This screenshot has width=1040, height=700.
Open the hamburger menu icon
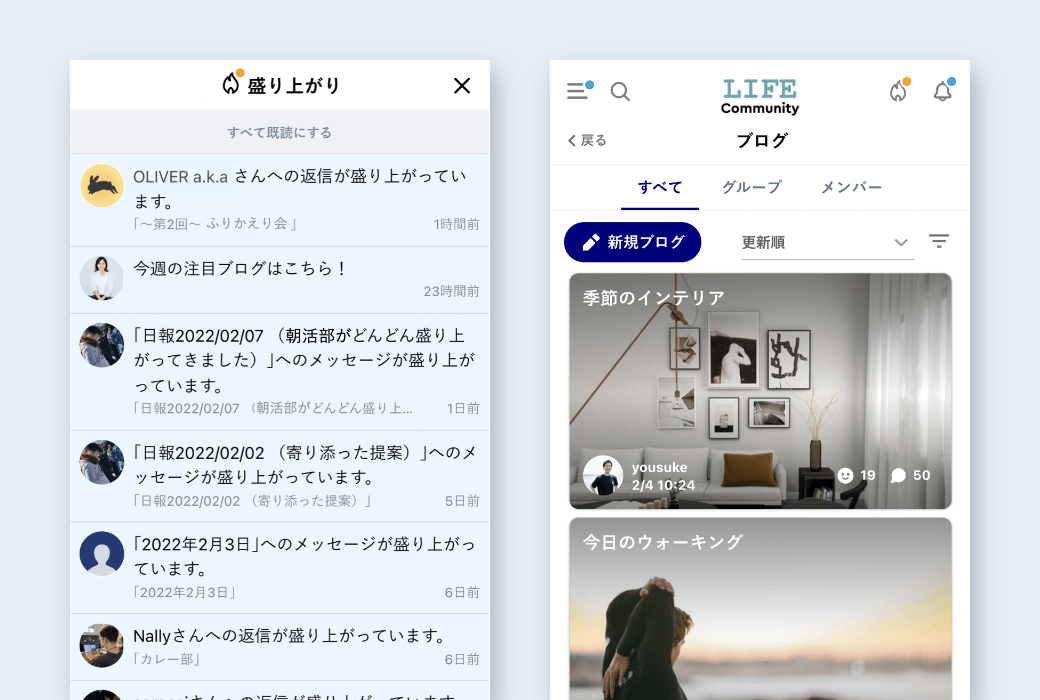[x=577, y=92]
